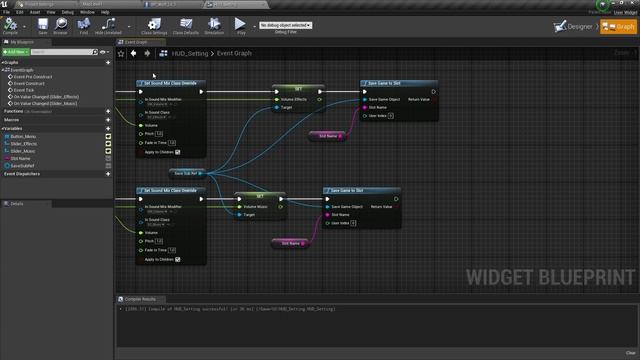640x360 pixels.
Task: Open the View menu
Action: coord(51,12)
